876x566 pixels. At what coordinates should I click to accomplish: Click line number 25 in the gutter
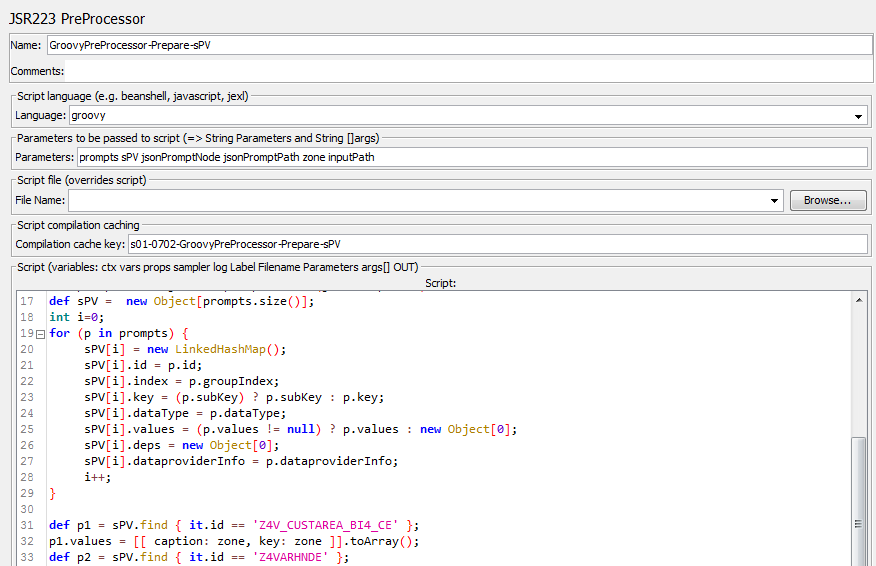(x=27, y=429)
